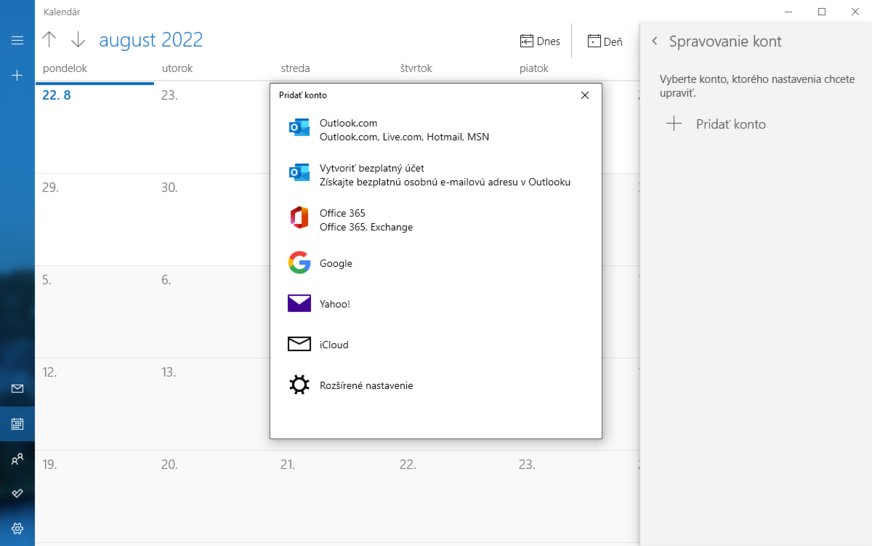This screenshot has height=546, width=872.
Task: Go to next period with down arrow
Action: (x=78, y=40)
